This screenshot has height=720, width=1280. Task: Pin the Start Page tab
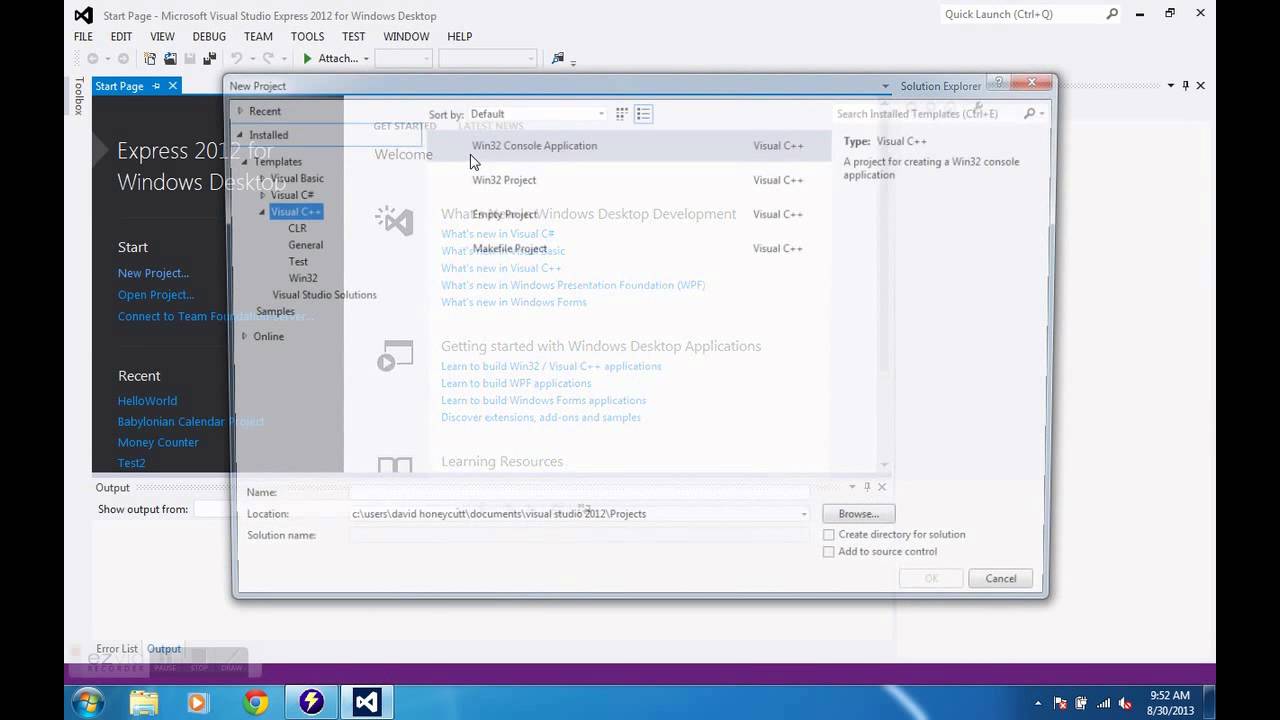click(x=156, y=86)
